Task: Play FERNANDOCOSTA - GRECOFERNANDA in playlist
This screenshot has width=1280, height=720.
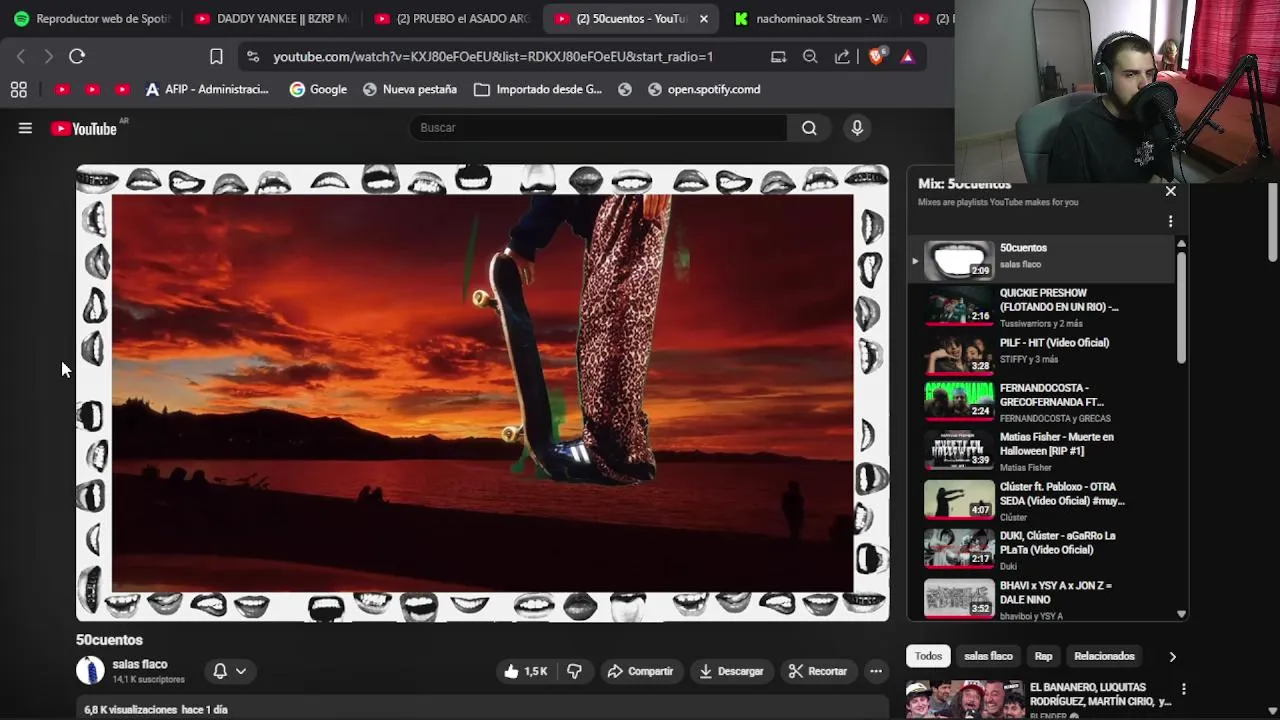Action: click(x=1040, y=402)
